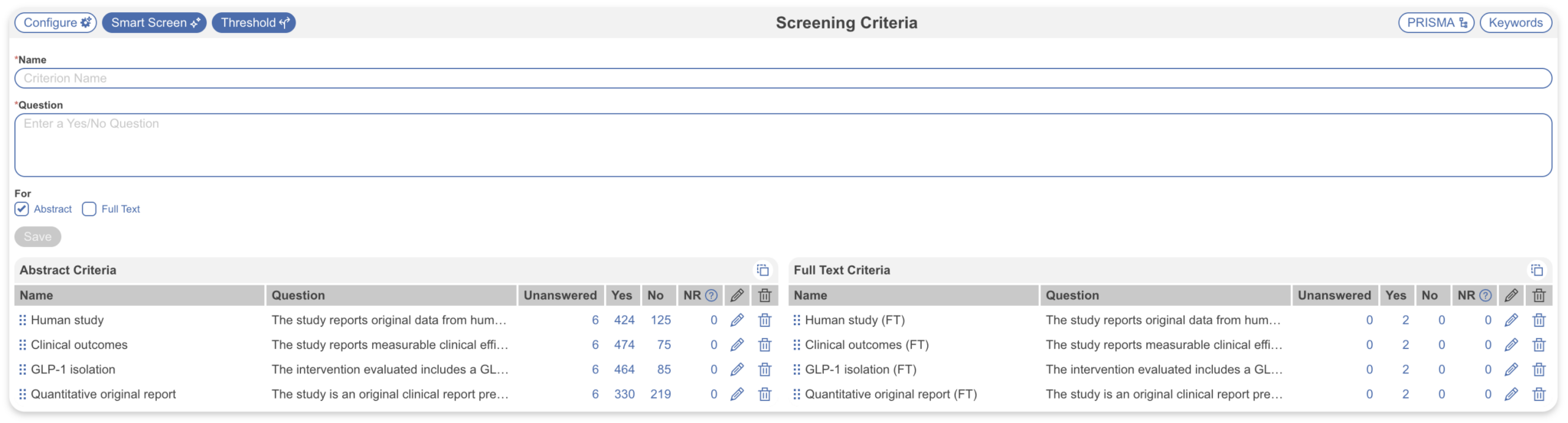Viewport: 1568px width, 423px height.
Task: Grab the drag handle for GLP-1 isolation
Action: point(22,369)
